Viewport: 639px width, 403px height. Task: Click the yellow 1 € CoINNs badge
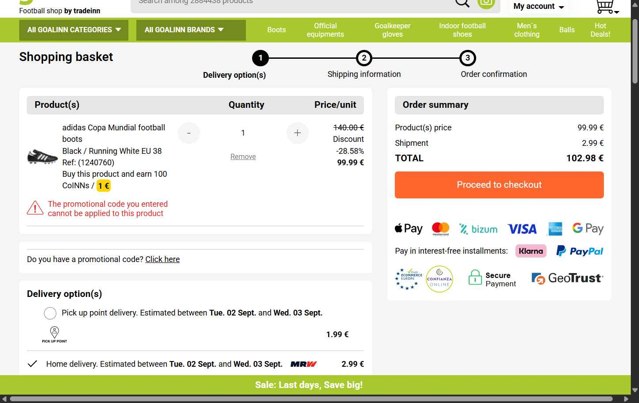pos(104,186)
